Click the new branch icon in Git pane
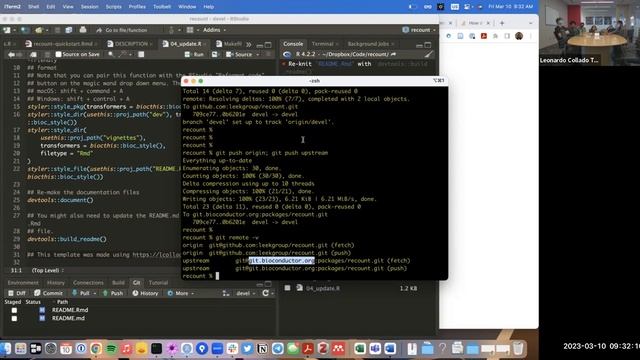Screen dimensions: 640x360 point(226,293)
